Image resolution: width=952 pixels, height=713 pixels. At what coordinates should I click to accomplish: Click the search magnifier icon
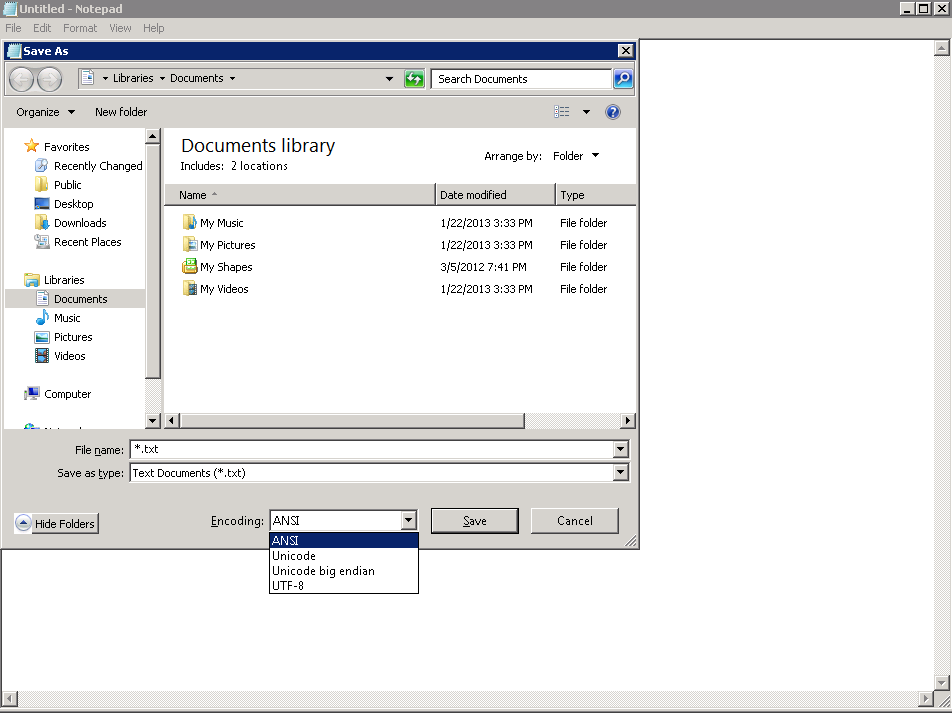622,79
